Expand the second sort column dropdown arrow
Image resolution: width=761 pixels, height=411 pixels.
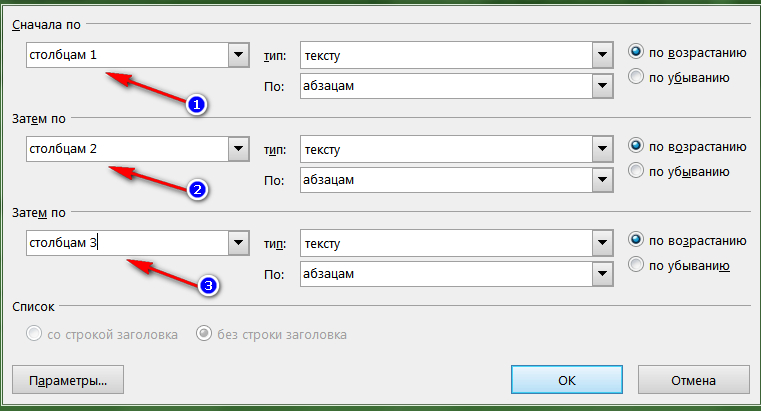coord(238,149)
